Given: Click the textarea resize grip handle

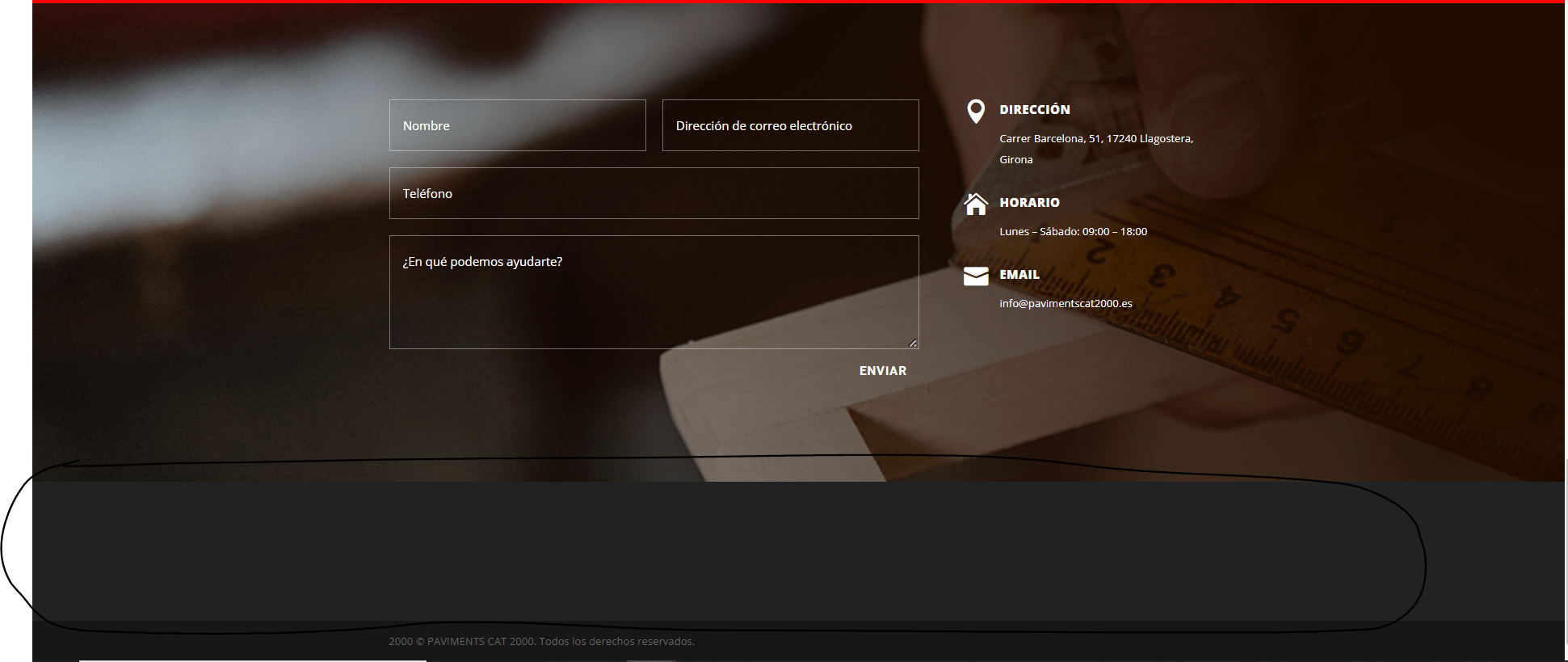Looking at the screenshot, I should pyautogui.click(x=913, y=343).
